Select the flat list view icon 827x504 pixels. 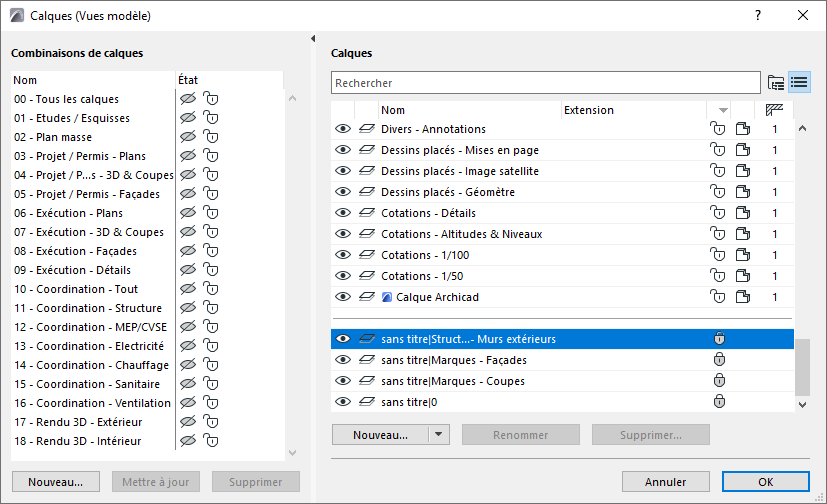point(799,83)
